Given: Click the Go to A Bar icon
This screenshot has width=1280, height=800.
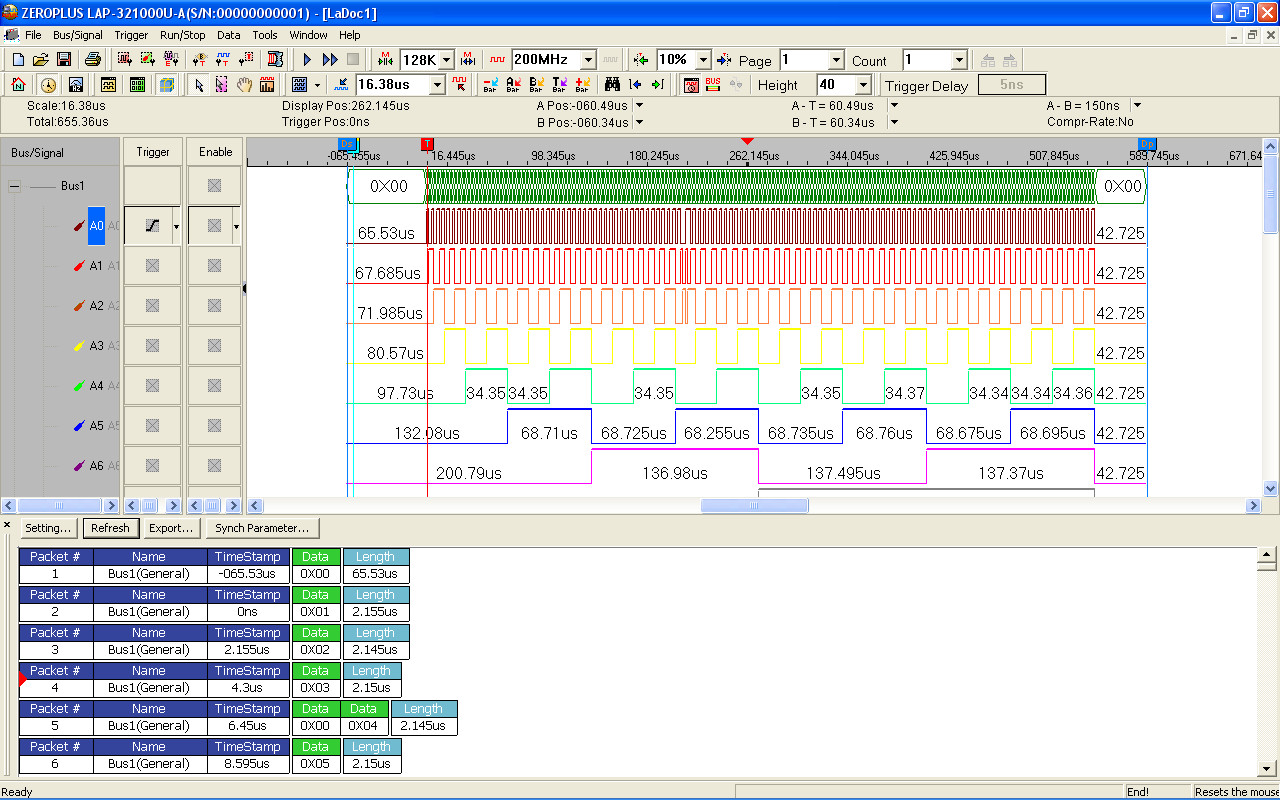Looking at the screenshot, I should pyautogui.click(x=513, y=85).
